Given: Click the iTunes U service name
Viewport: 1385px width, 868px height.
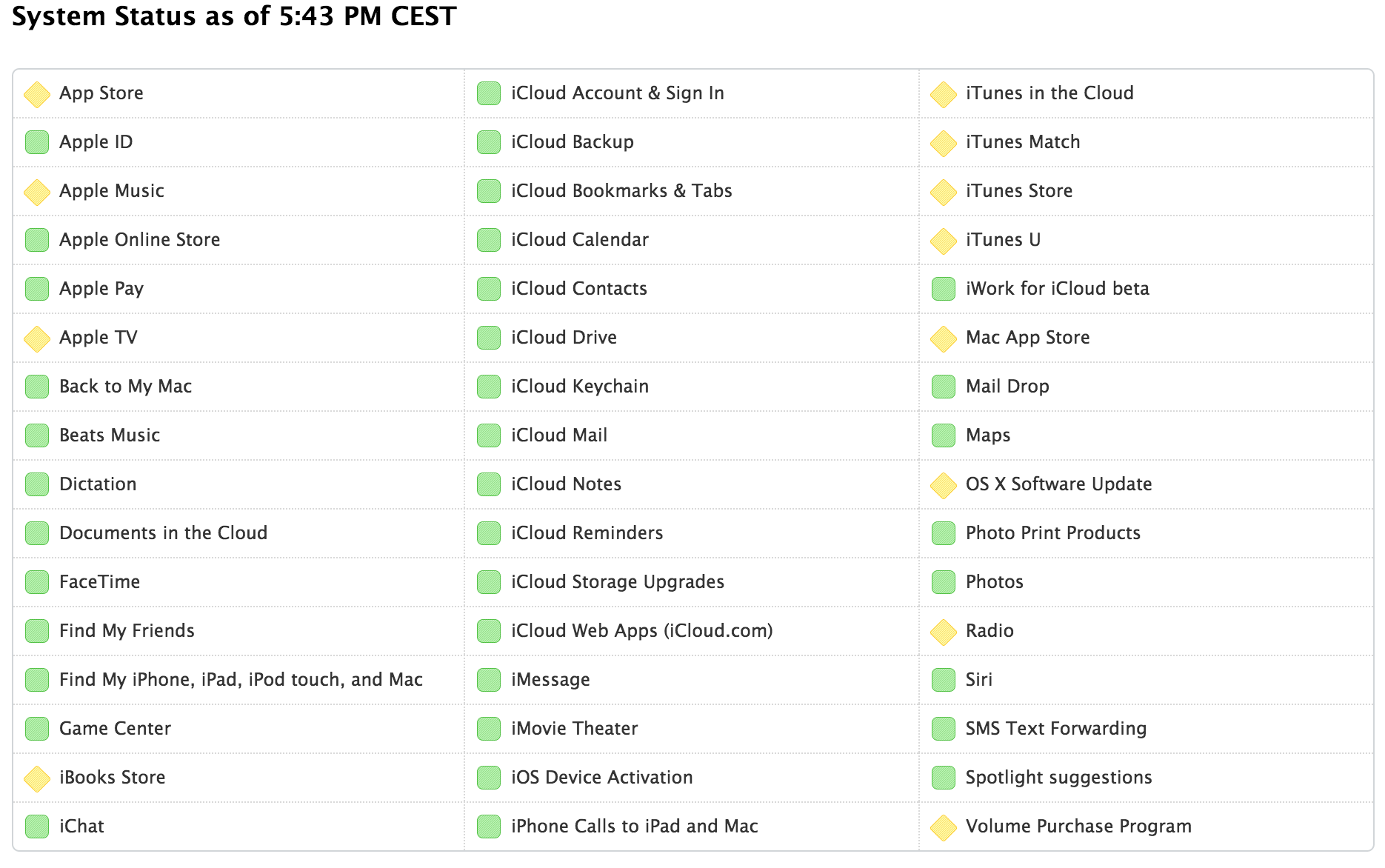Looking at the screenshot, I should coord(1002,240).
